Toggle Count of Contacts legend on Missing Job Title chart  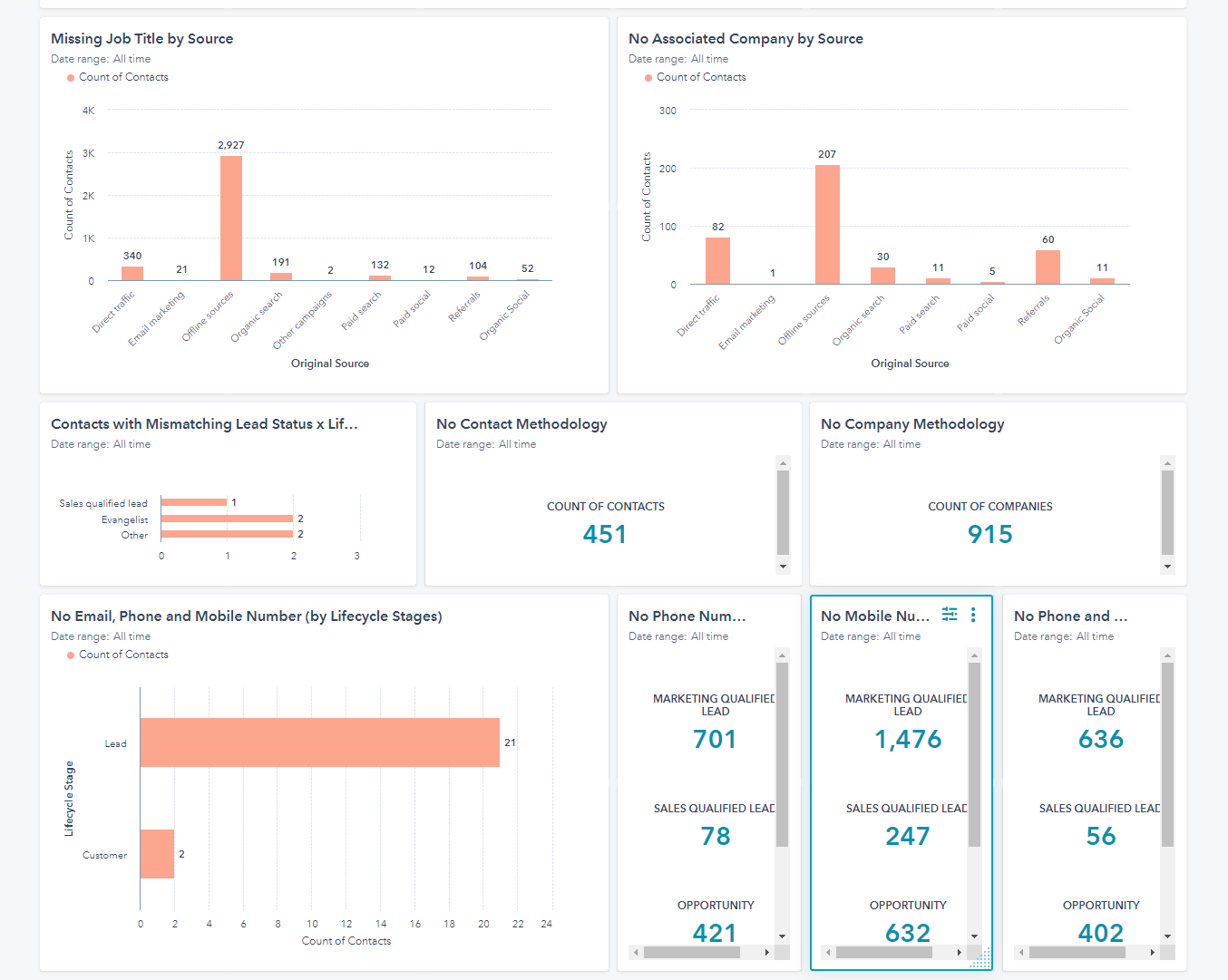[x=117, y=77]
